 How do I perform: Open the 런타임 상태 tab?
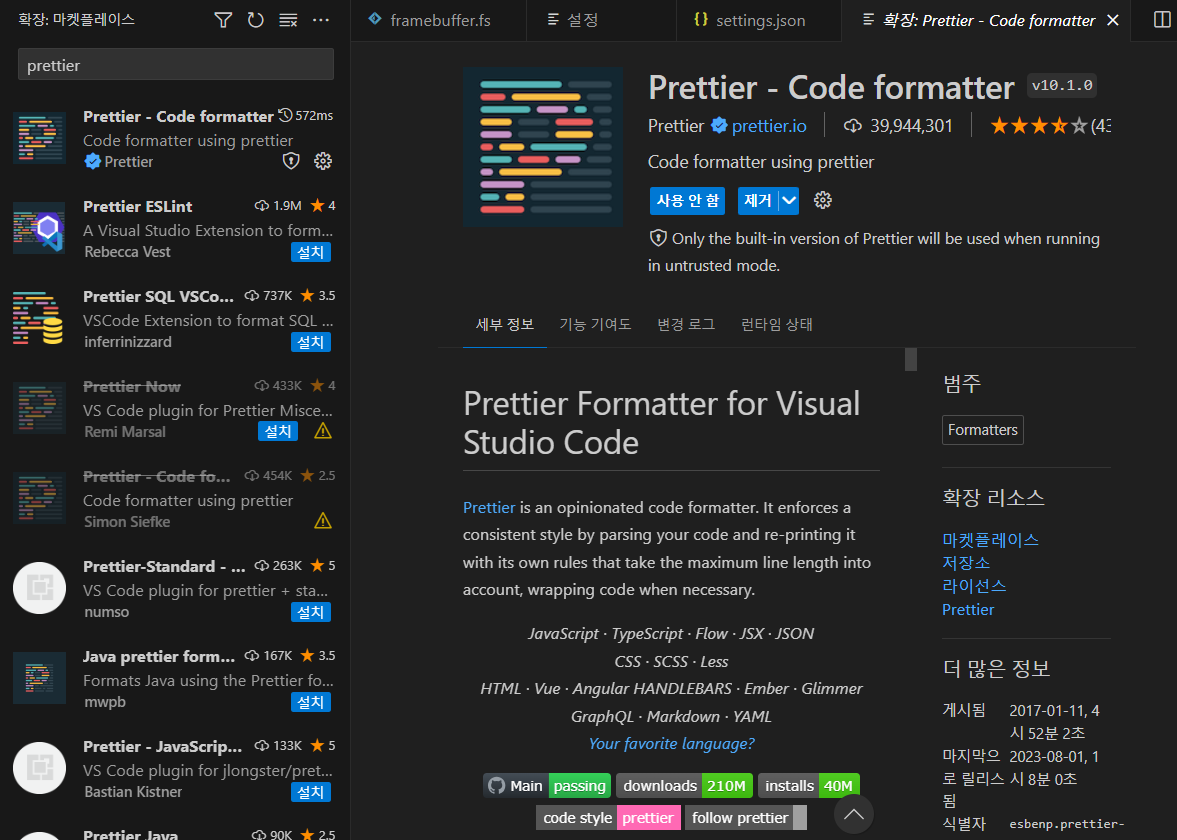[x=777, y=324]
